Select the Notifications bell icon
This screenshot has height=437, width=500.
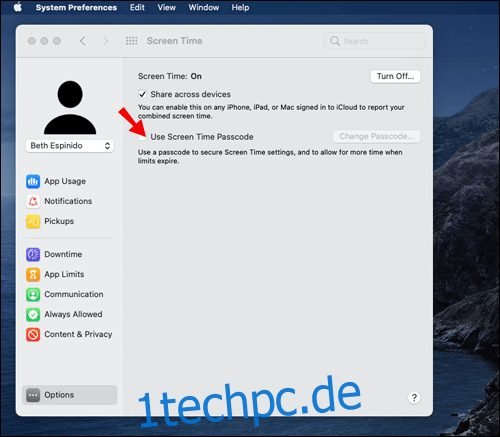click(33, 201)
